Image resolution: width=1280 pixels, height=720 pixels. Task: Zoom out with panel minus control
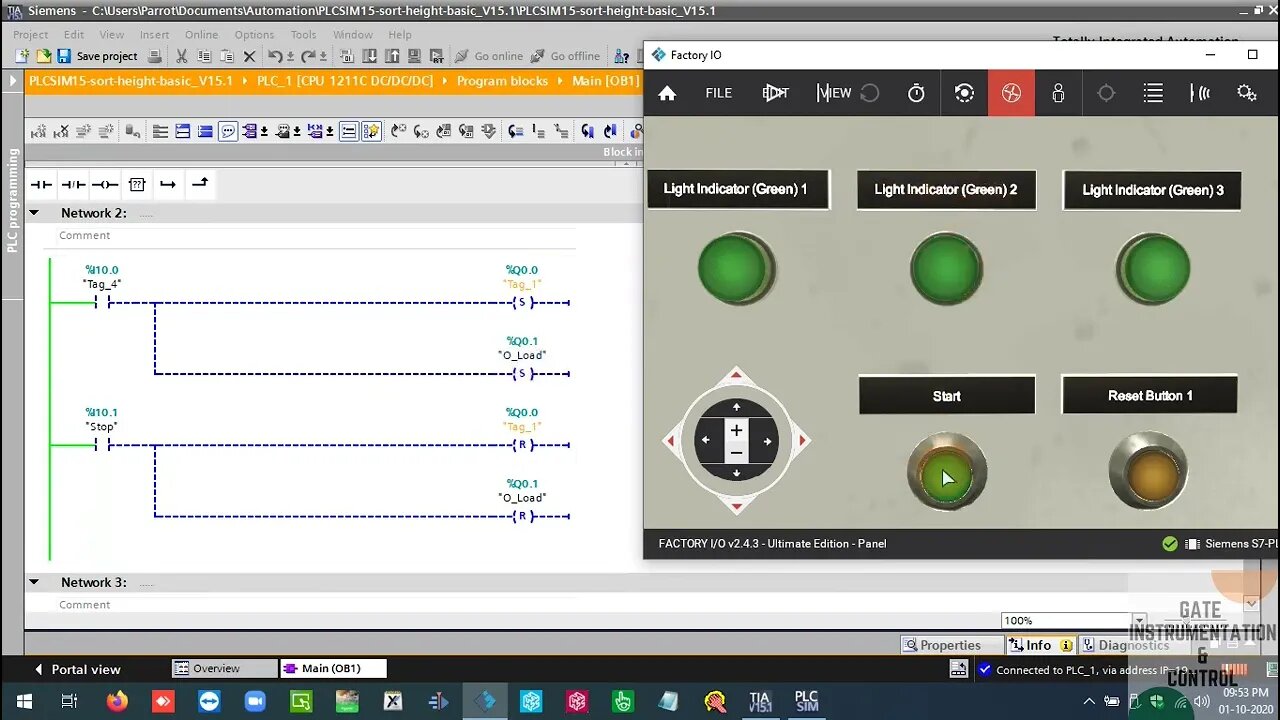(x=736, y=453)
